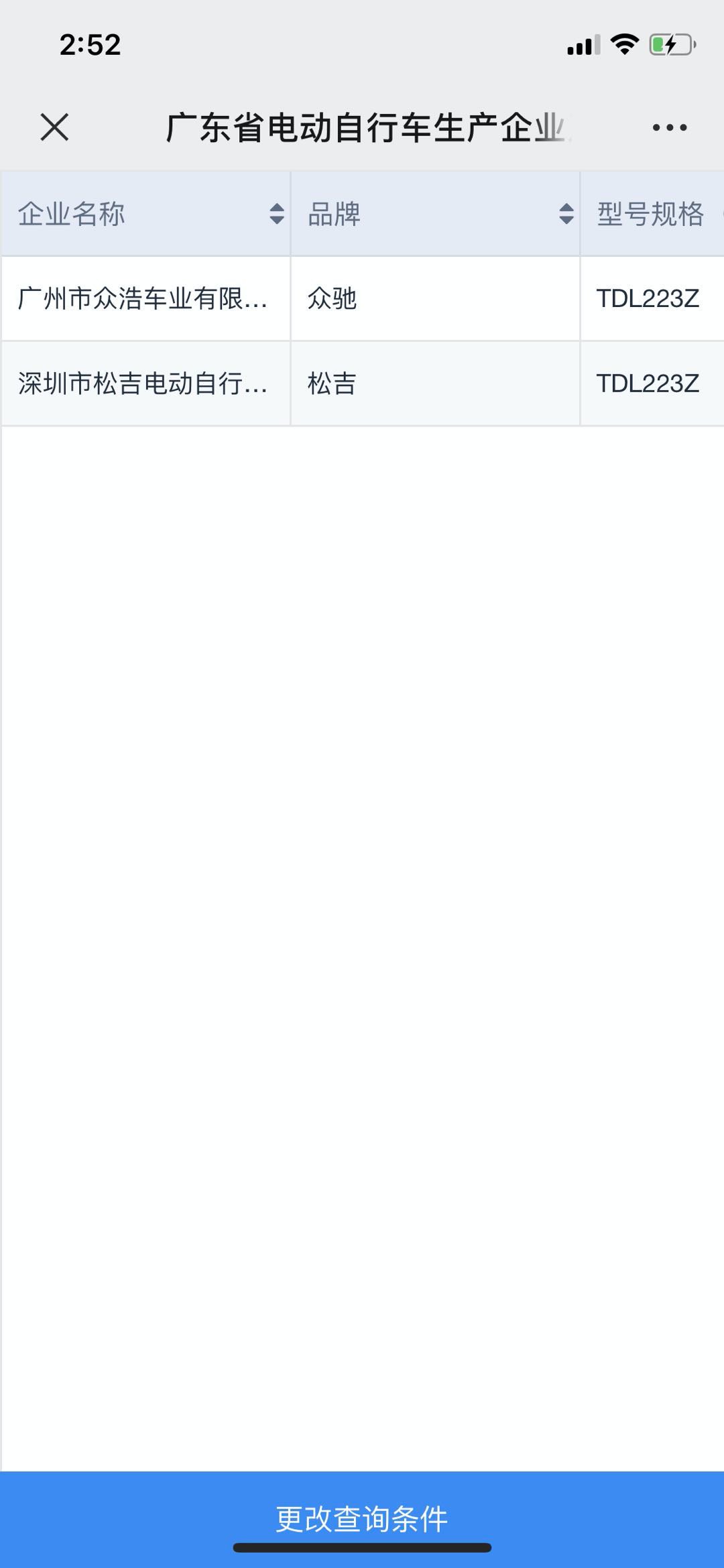The height and width of the screenshot is (1568, 724).
Task: Tap the 2:52 clock in status bar
Action: [x=90, y=45]
